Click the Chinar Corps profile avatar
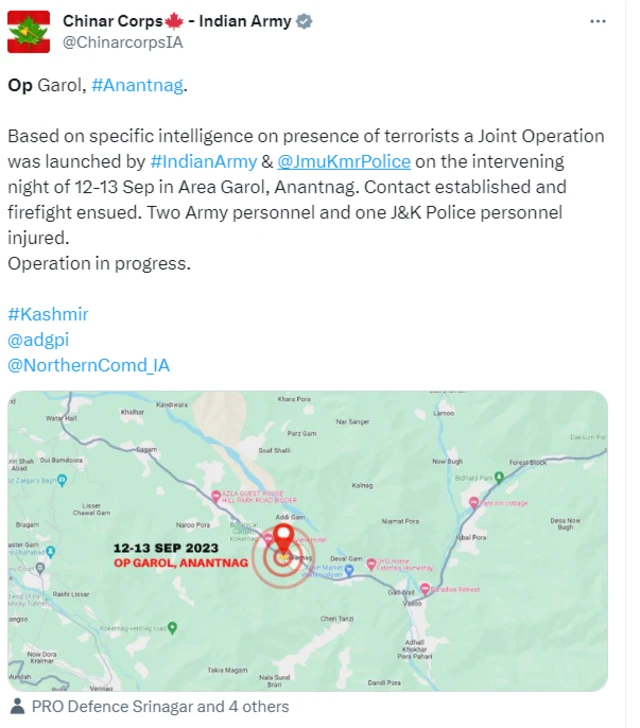The image size is (640, 728). [x=28, y=32]
